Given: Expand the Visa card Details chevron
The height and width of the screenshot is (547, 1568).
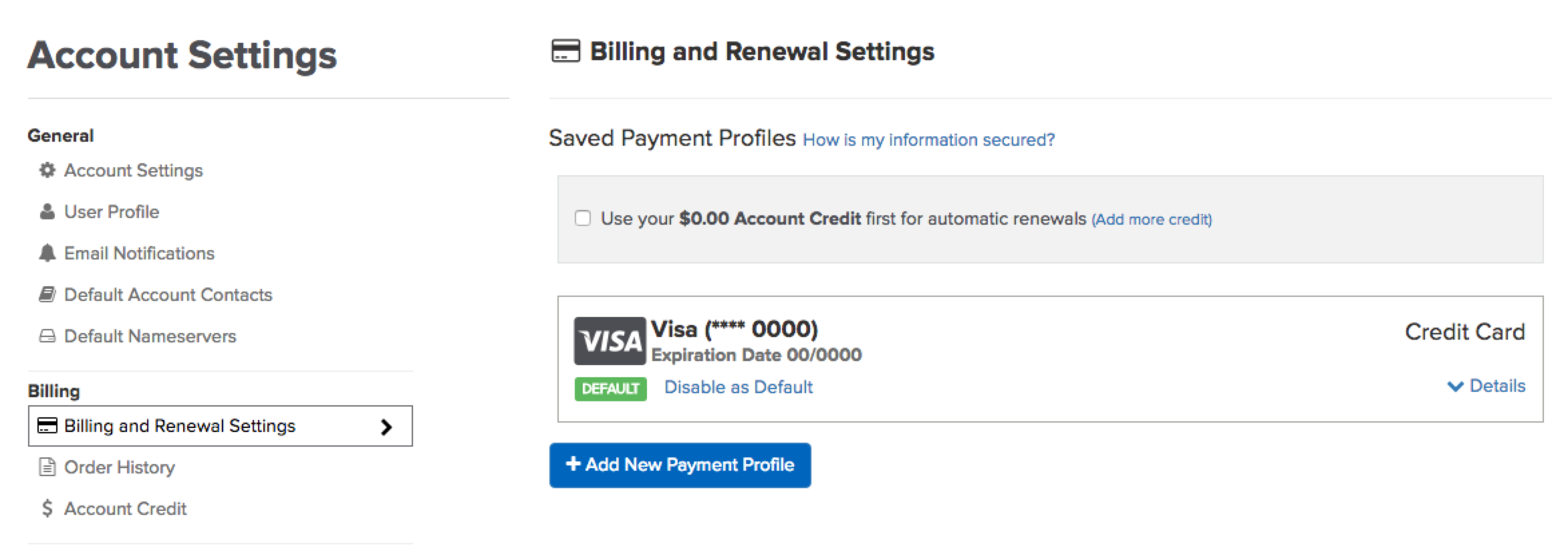Looking at the screenshot, I should click(1455, 387).
